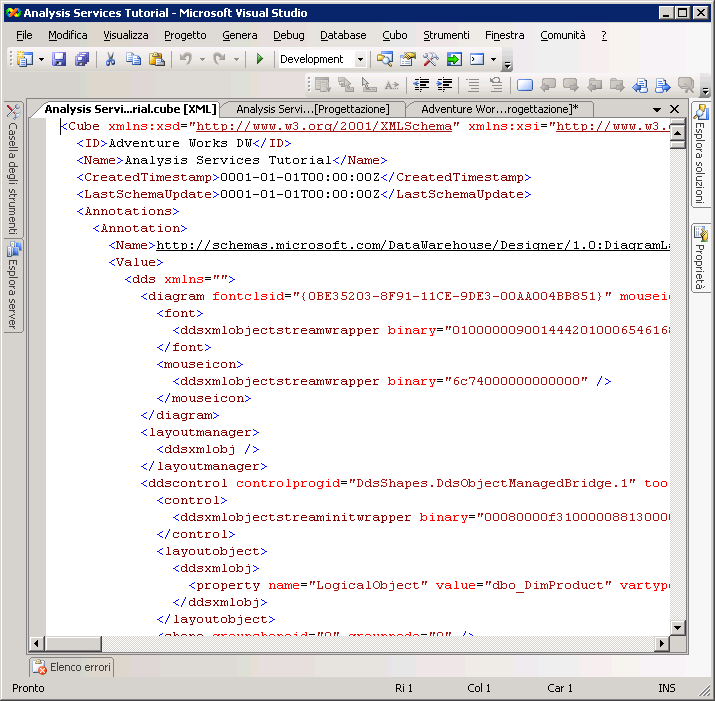
Task: Click the w3.org XMLSchema URL link
Action: tap(324, 126)
